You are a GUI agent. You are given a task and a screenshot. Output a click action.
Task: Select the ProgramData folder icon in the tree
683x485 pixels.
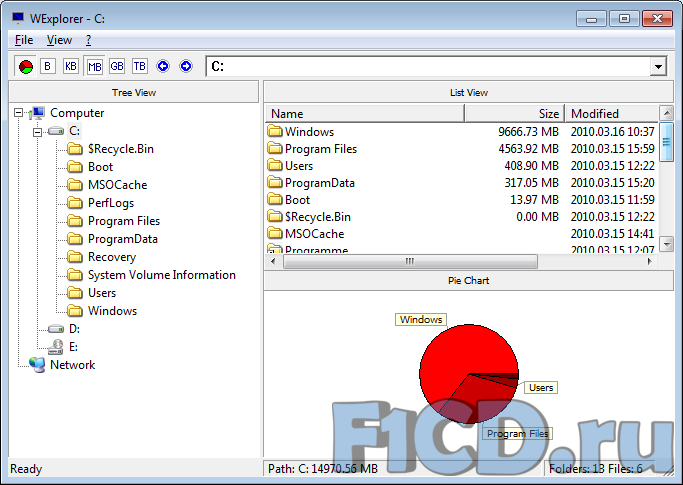click(75, 239)
